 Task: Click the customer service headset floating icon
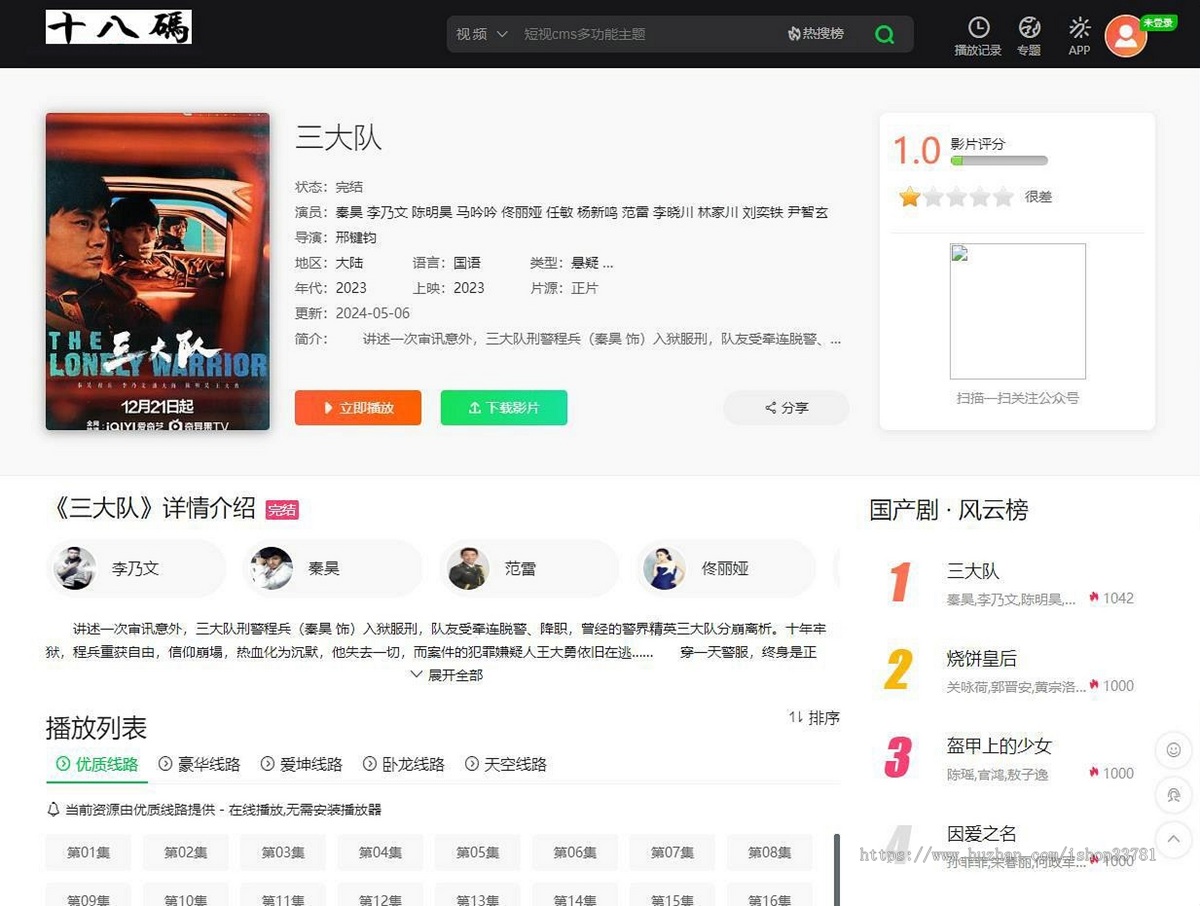pyautogui.click(x=1173, y=795)
